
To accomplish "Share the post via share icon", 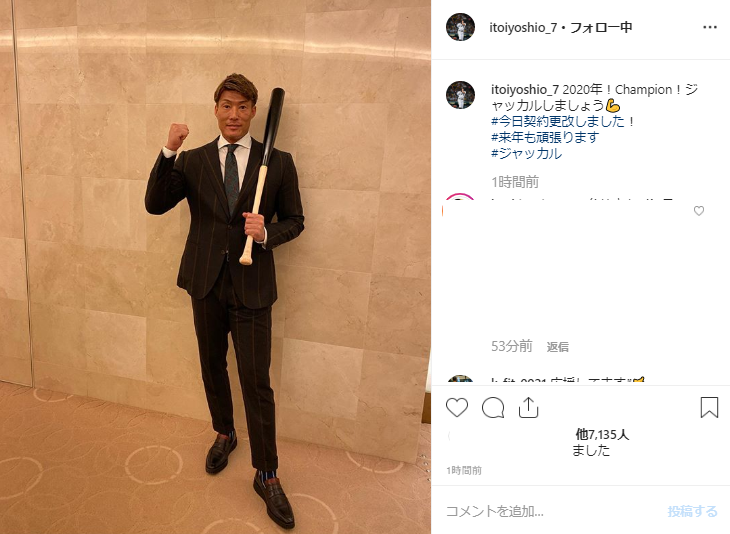I will (x=528, y=407).
